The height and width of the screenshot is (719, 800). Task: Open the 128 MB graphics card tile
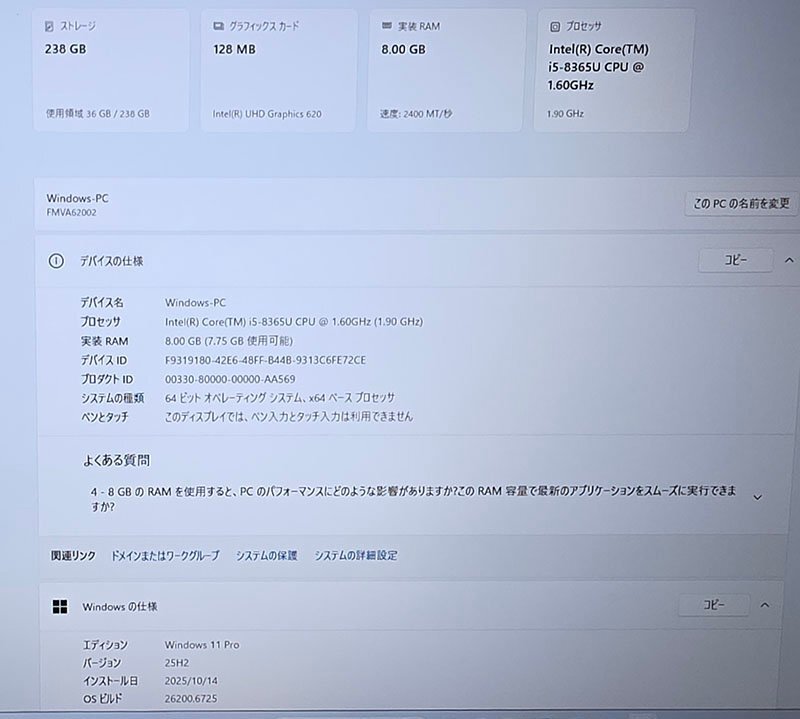(279, 71)
